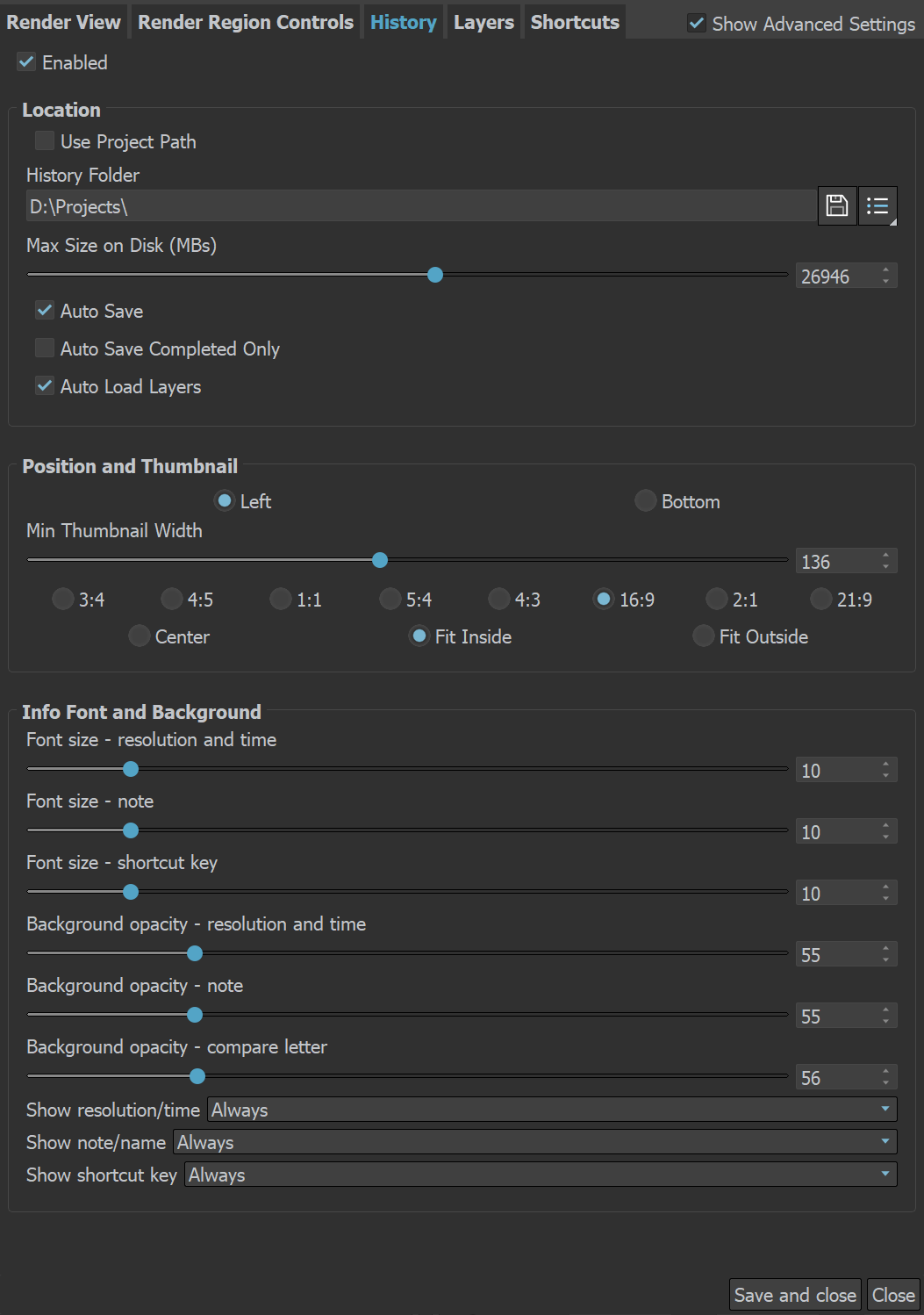
Task: Toggle Show Advanced Settings
Action: click(x=697, y=24)
